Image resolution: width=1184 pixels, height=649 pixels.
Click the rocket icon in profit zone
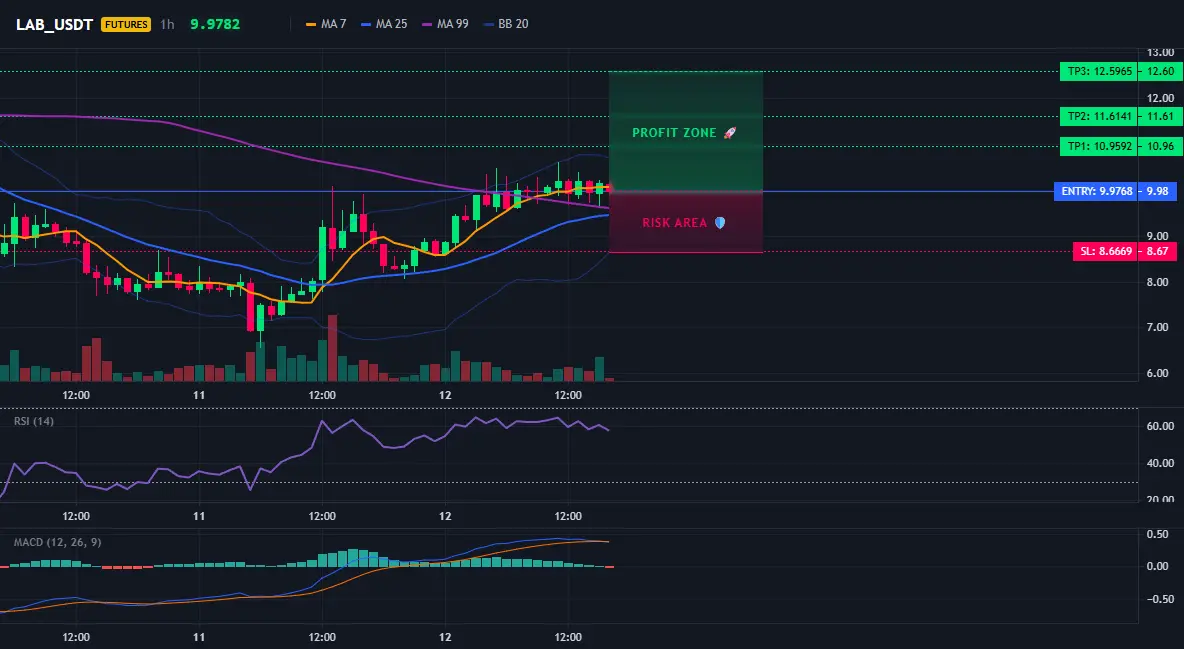pos(729,133)
